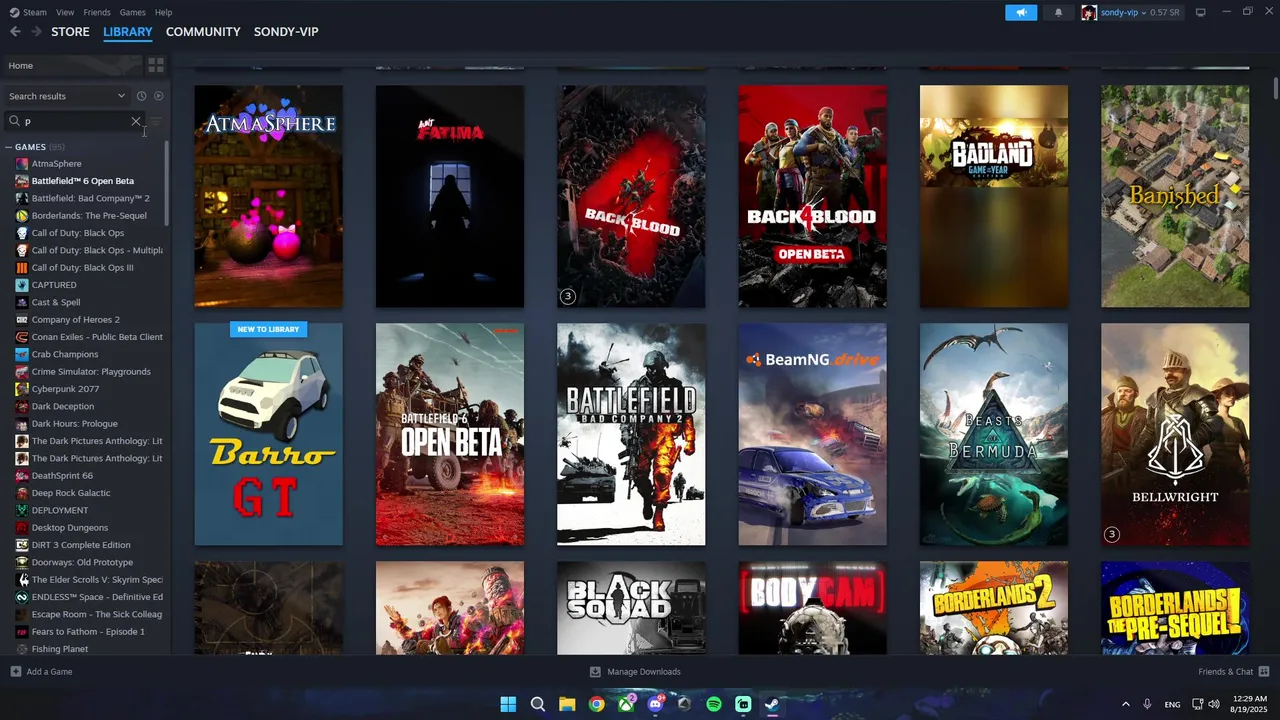This screenshot has height=720, width=1280.
Task: Show hidden tray icons chevron
Action: (x=1125, y=704)
